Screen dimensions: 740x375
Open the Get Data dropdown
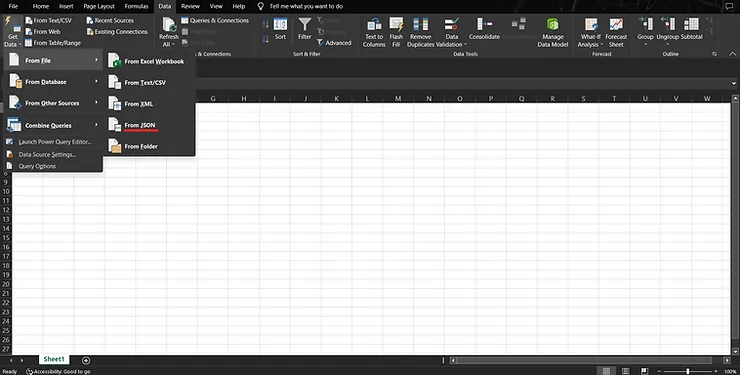tap(12, 32)
